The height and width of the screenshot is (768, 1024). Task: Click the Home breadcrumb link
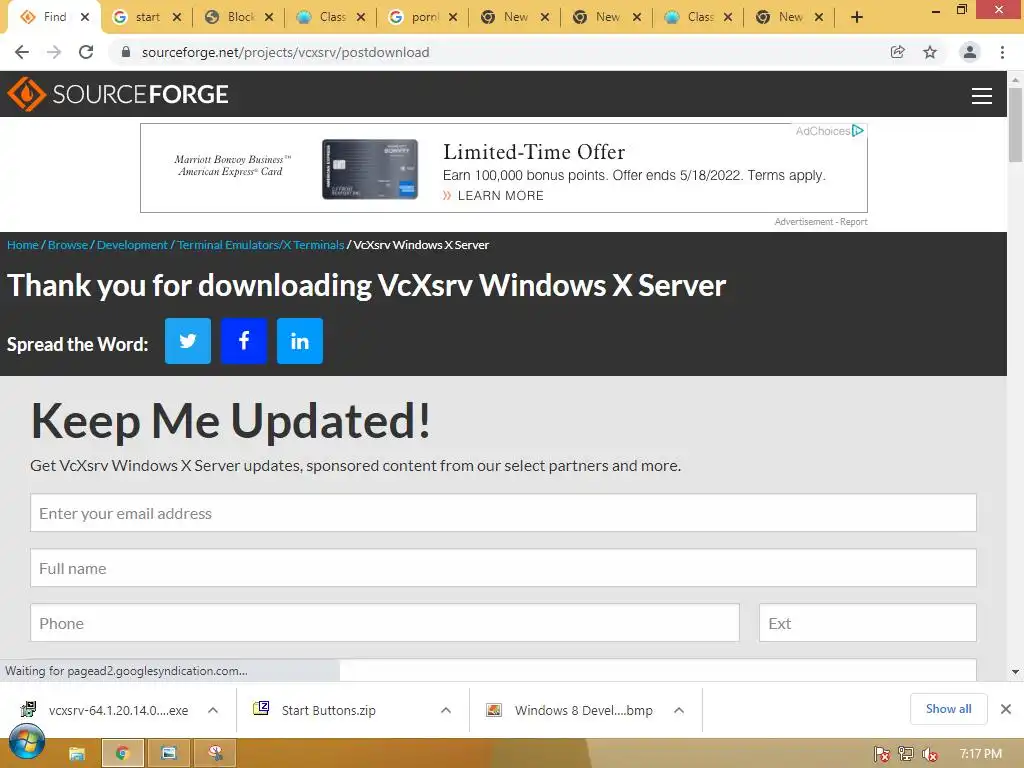click(x=23, y=245)
